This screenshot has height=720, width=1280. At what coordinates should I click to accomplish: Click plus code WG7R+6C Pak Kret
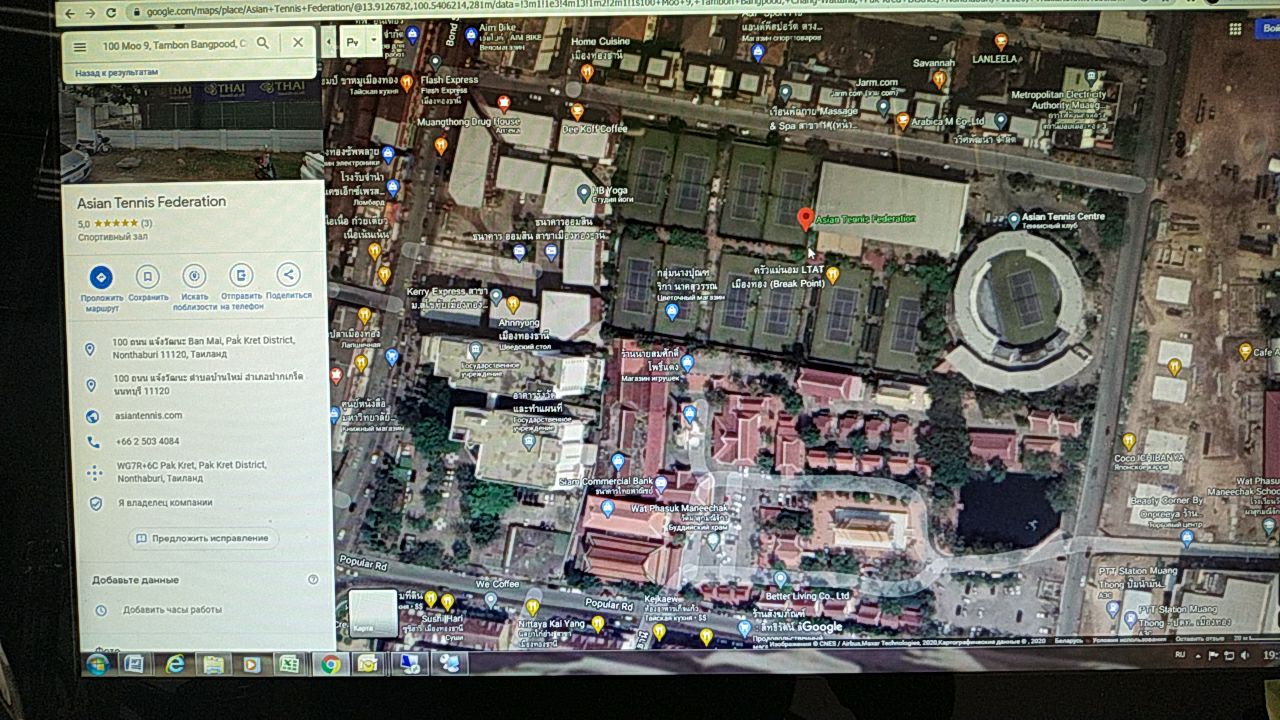point(190,471)
